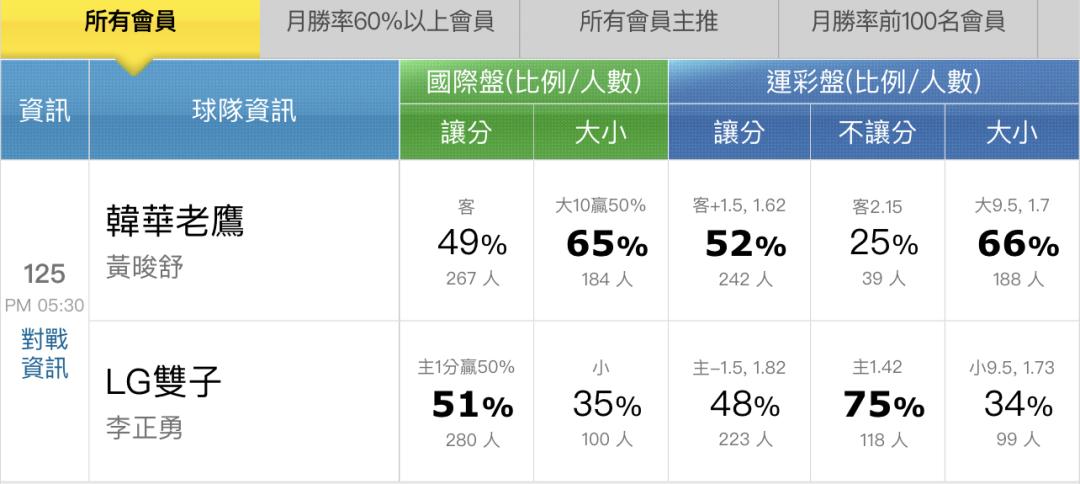Screen dimensions: 1080x484
Task: Click the 客+1.5 52% cell
Action: (x=739, y=242)
